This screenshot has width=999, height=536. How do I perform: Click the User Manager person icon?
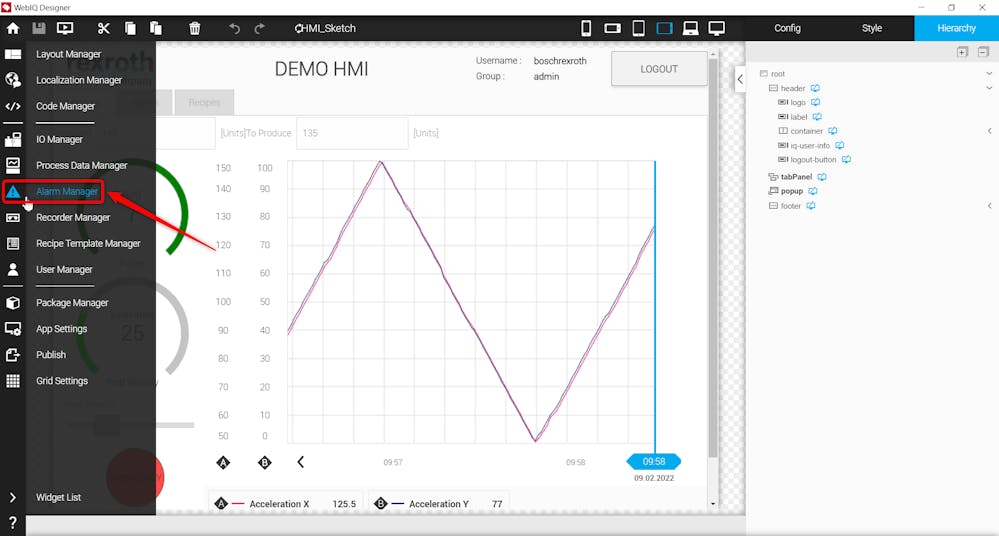tap(13, 270)
